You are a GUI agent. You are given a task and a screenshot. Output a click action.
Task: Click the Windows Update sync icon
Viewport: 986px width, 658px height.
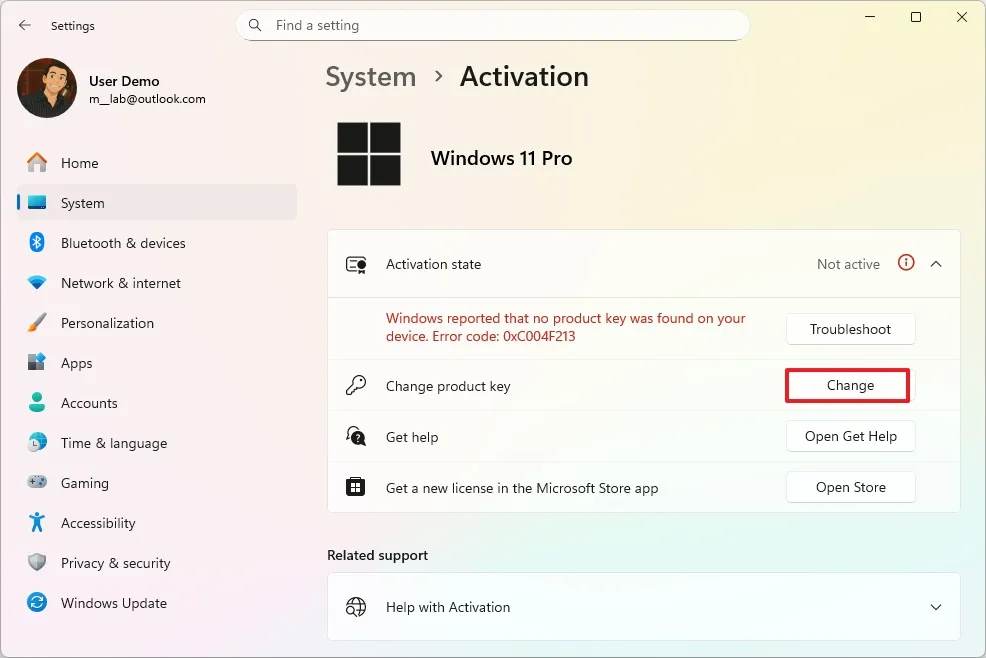click(x=37, y=603)
